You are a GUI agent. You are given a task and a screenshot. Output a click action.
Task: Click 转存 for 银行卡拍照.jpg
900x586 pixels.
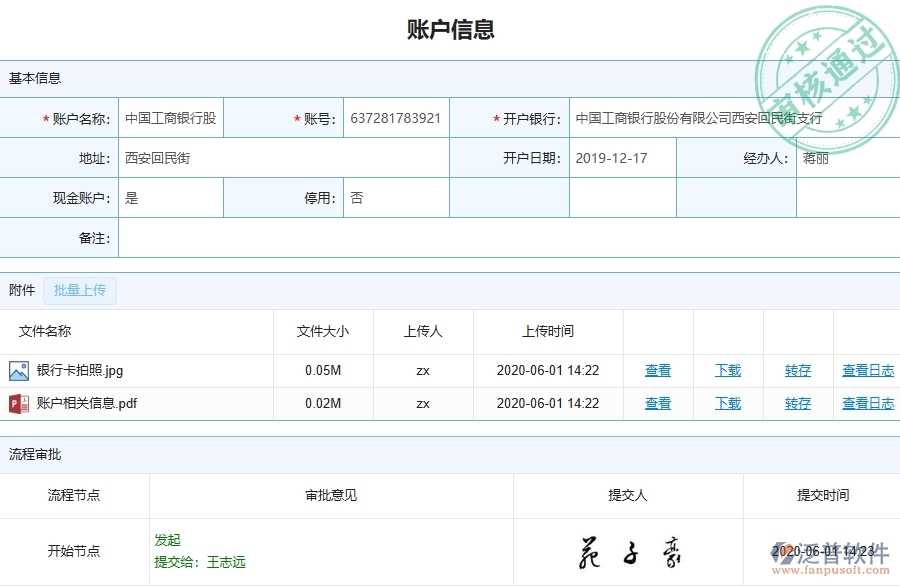pos(797,370)
